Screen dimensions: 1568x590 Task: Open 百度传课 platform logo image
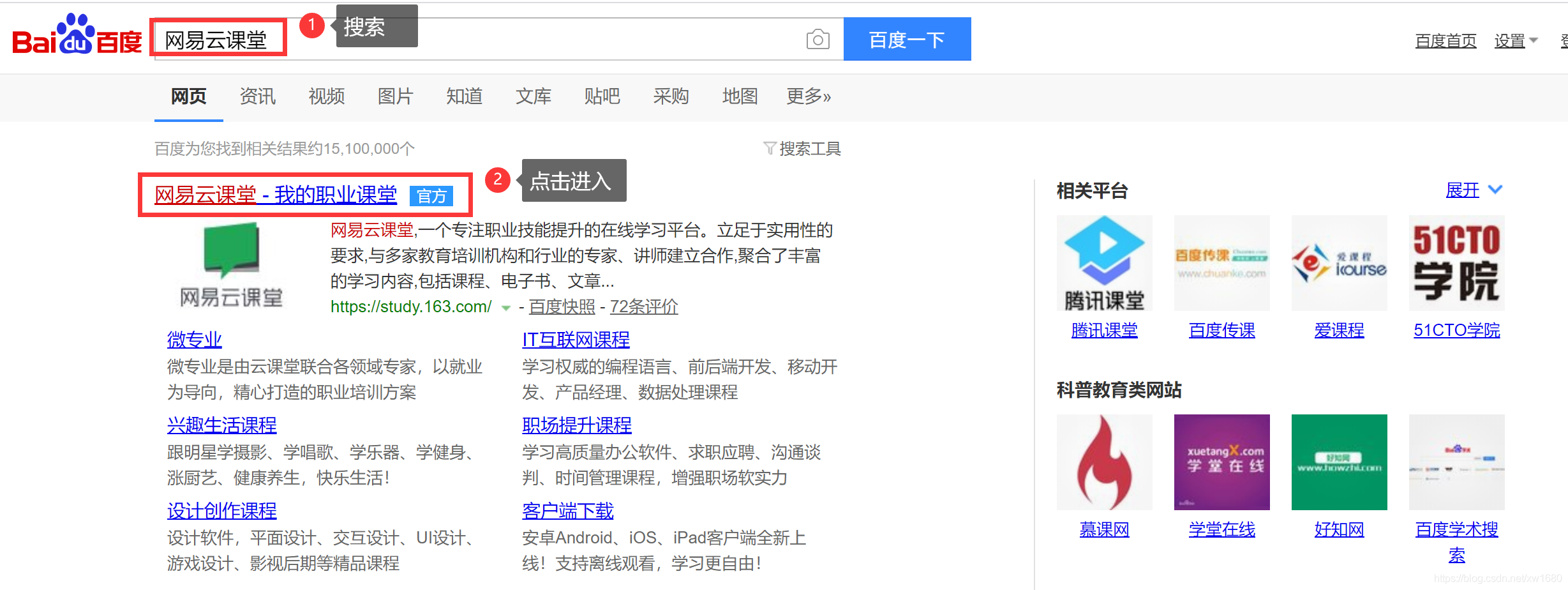1221,263
